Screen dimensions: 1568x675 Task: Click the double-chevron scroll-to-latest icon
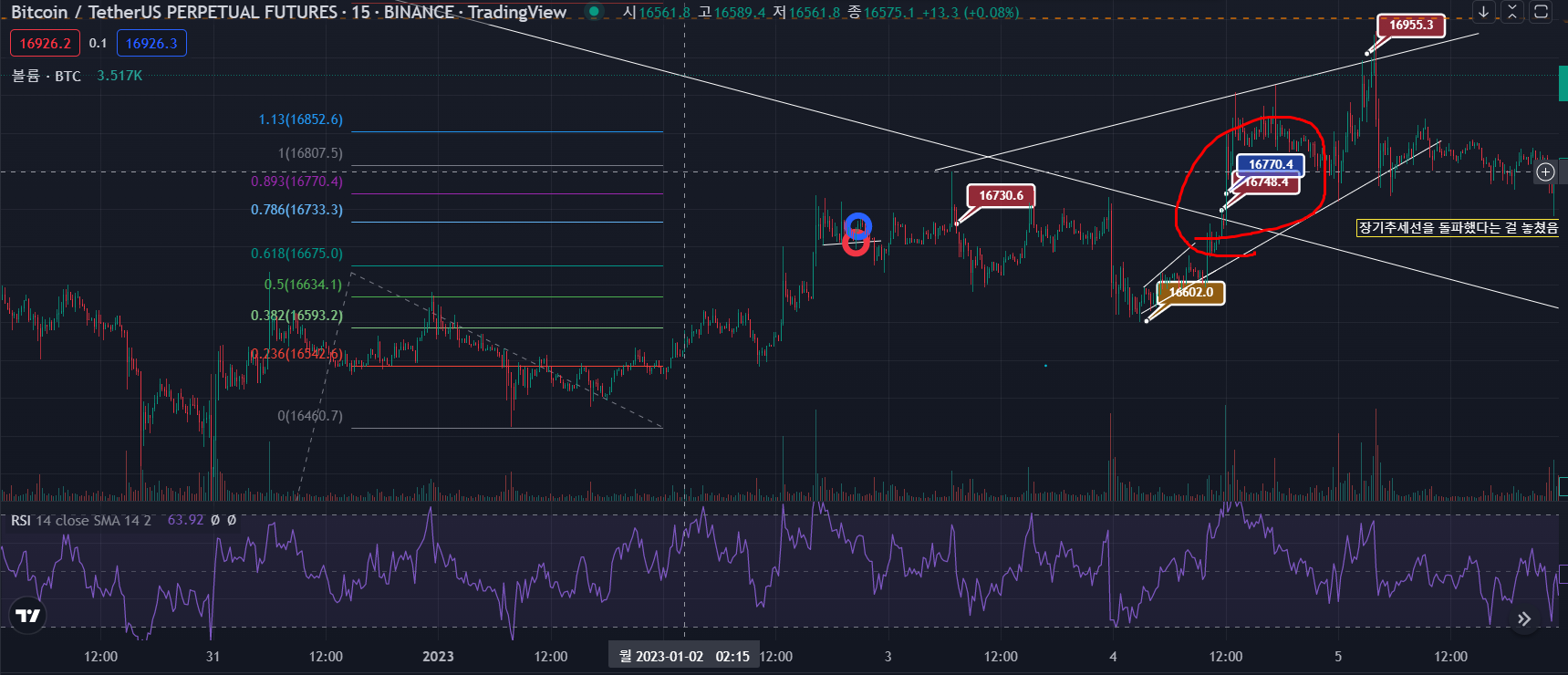tap(1524, 619)
